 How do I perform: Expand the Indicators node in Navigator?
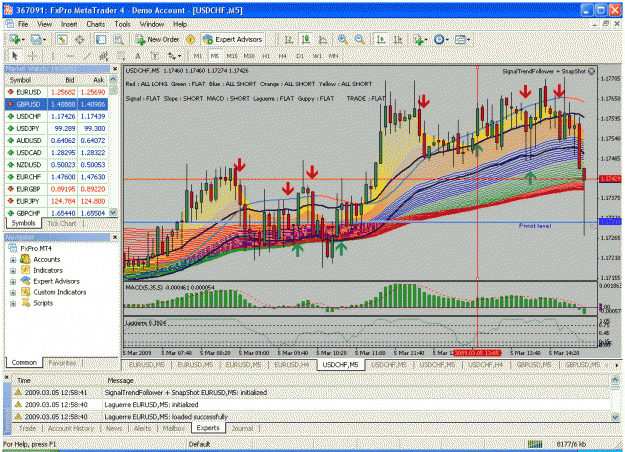coord(13,271)
